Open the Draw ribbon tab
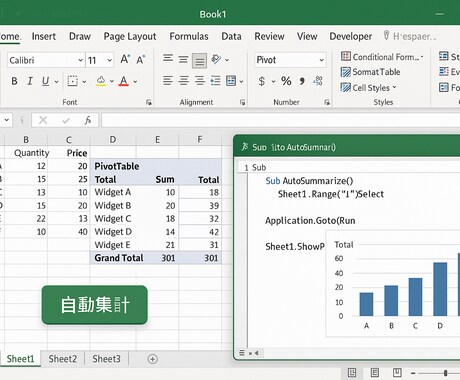 80,36
